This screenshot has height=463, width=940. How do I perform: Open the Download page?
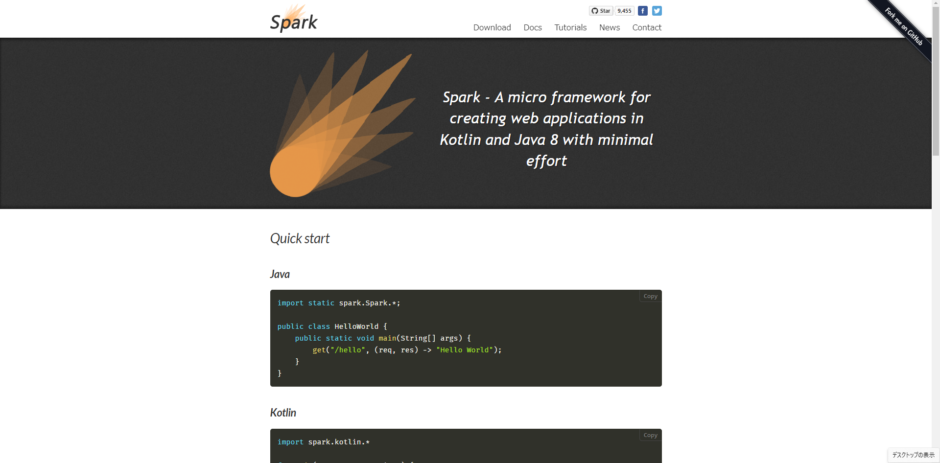492,28
